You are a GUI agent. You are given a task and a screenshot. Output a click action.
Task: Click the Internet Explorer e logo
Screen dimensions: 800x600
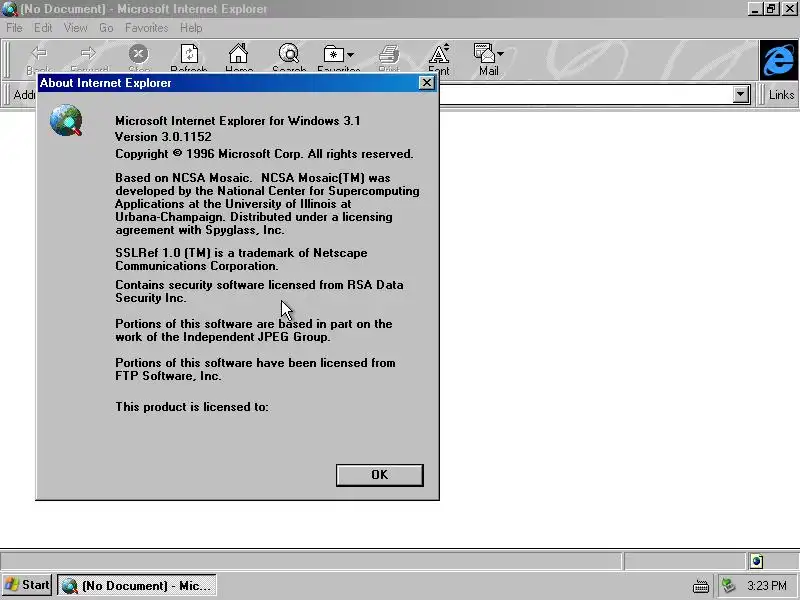tap(779, 61)
